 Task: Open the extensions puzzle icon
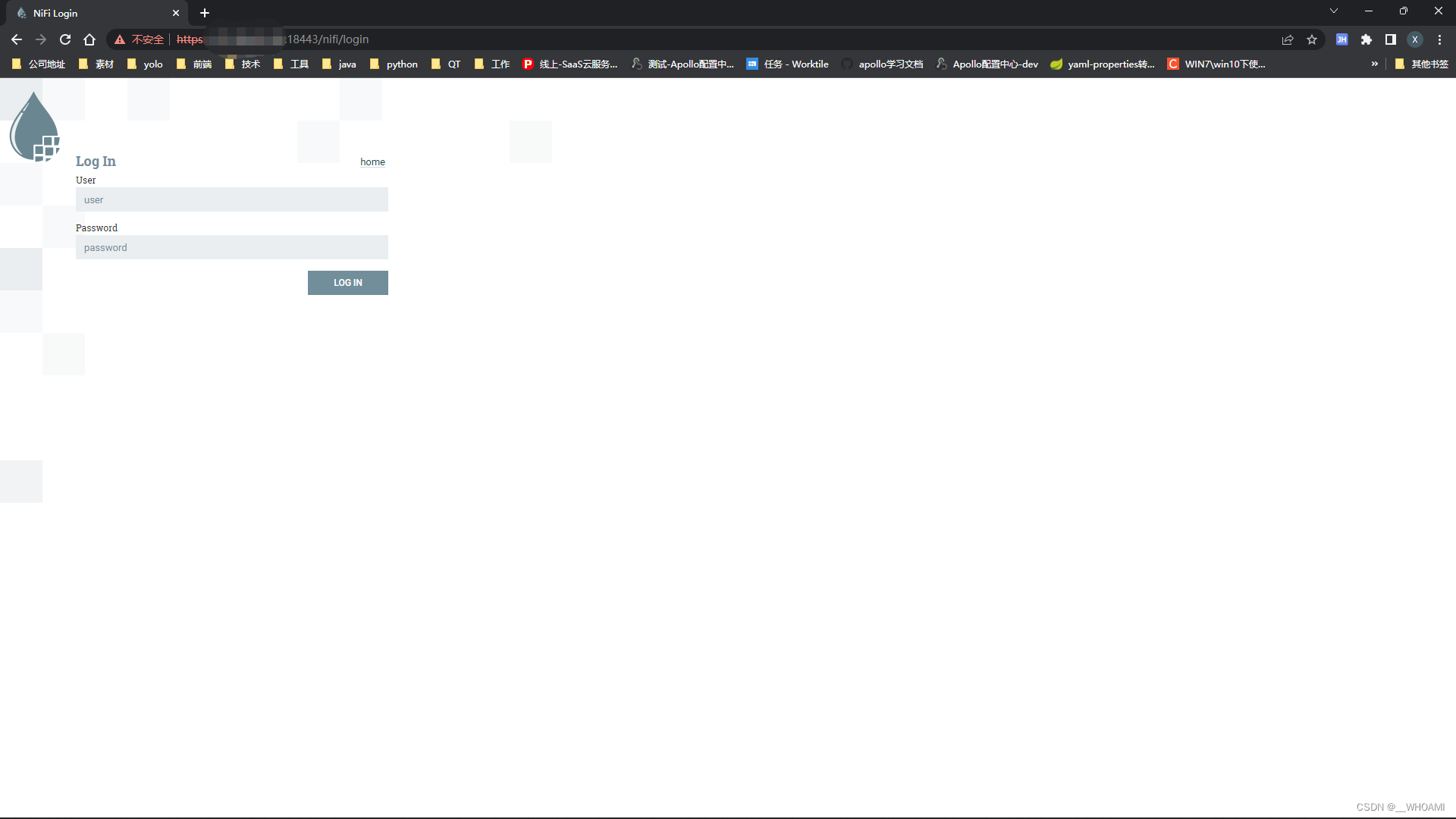(1367, 39)
